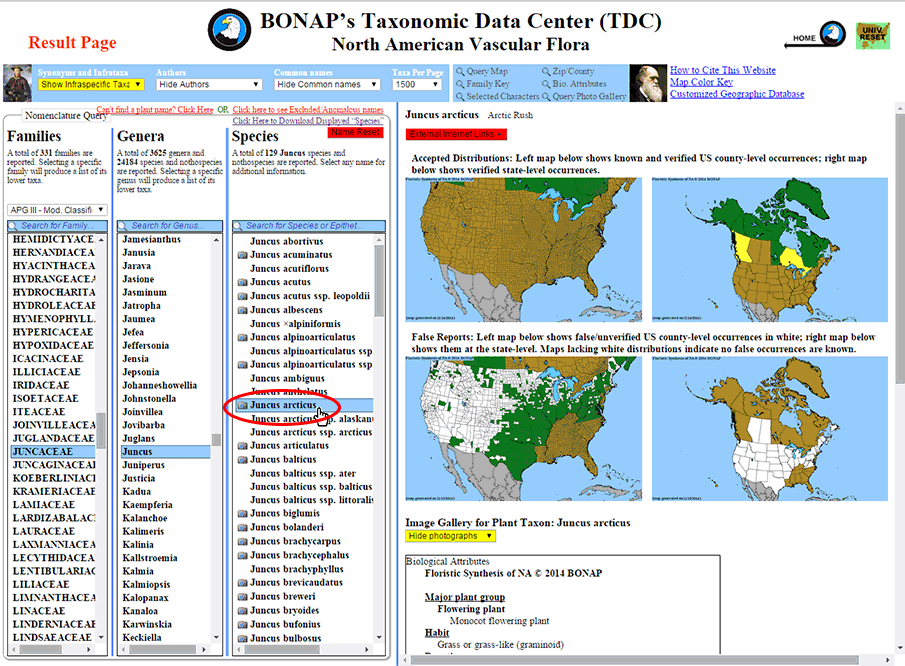
Task: Open Taxa Per Page 1500 dropdown
Action: [x=417, y=84]
